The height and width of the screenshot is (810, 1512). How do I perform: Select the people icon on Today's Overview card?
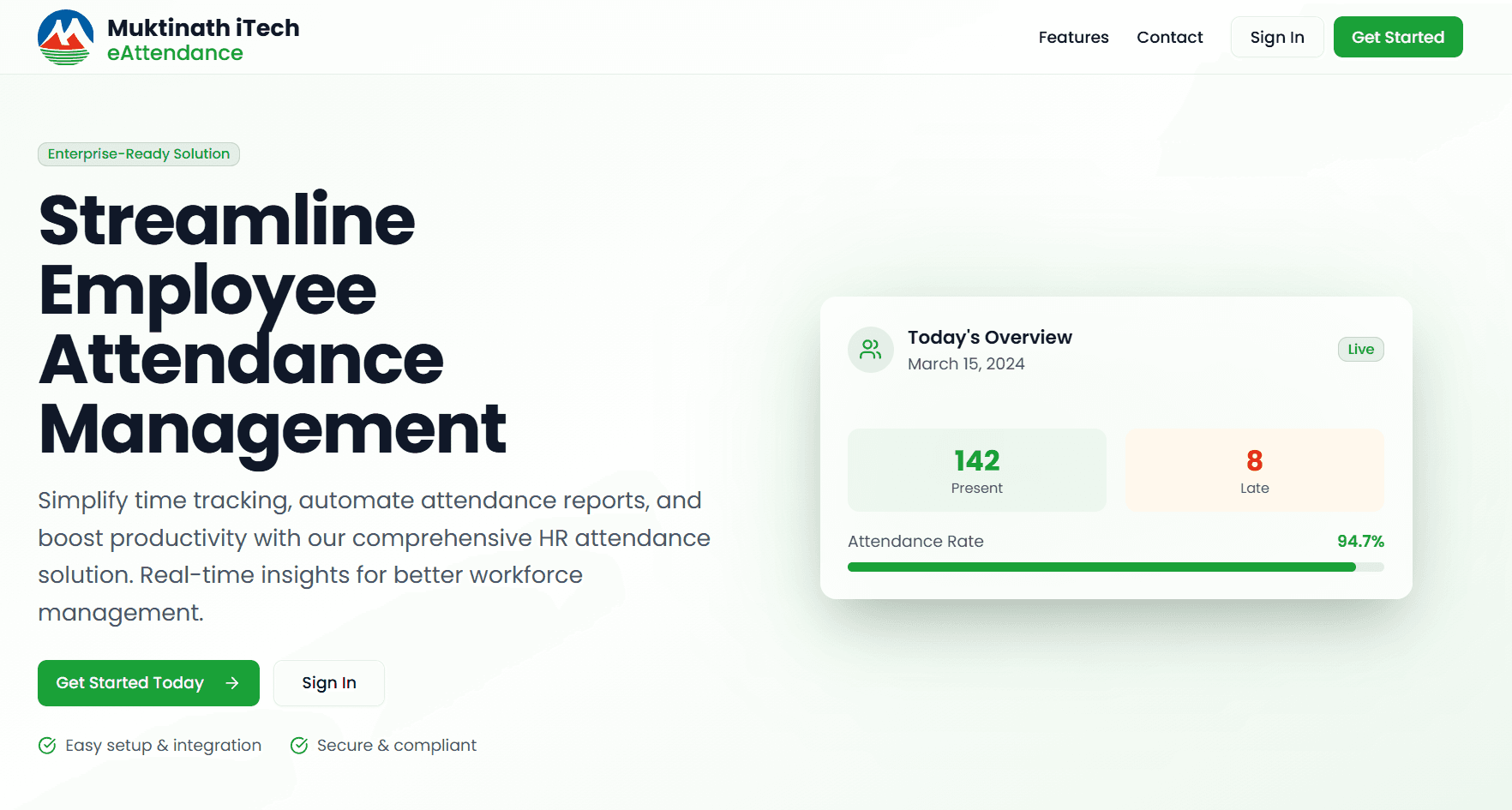pos(870,349)
